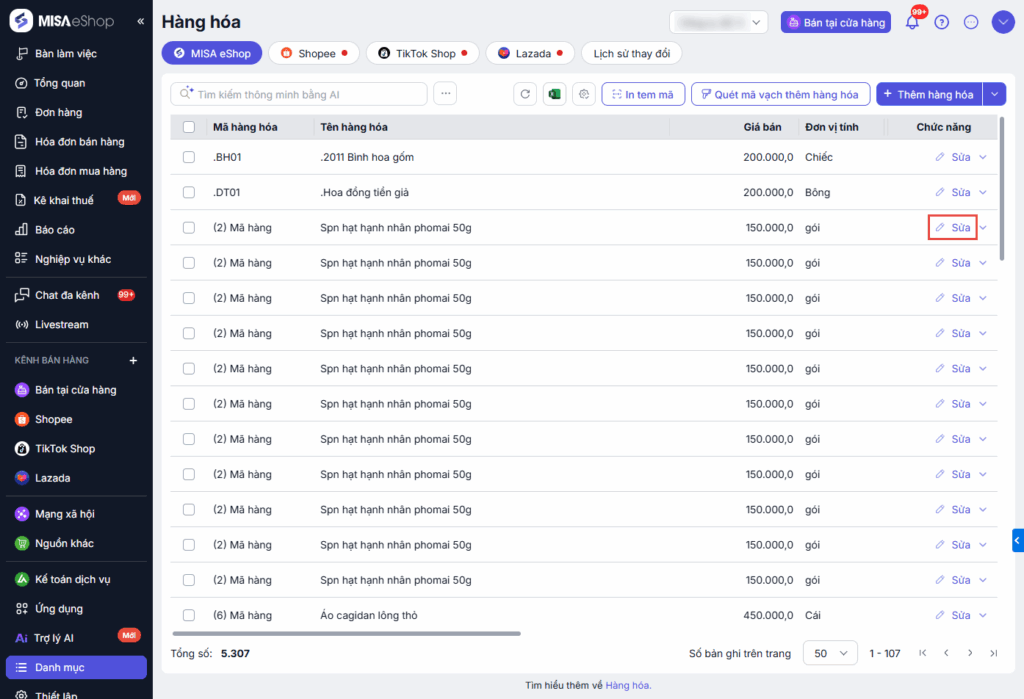
Task: Click the help question mark icon
Action: coord(941,22)
